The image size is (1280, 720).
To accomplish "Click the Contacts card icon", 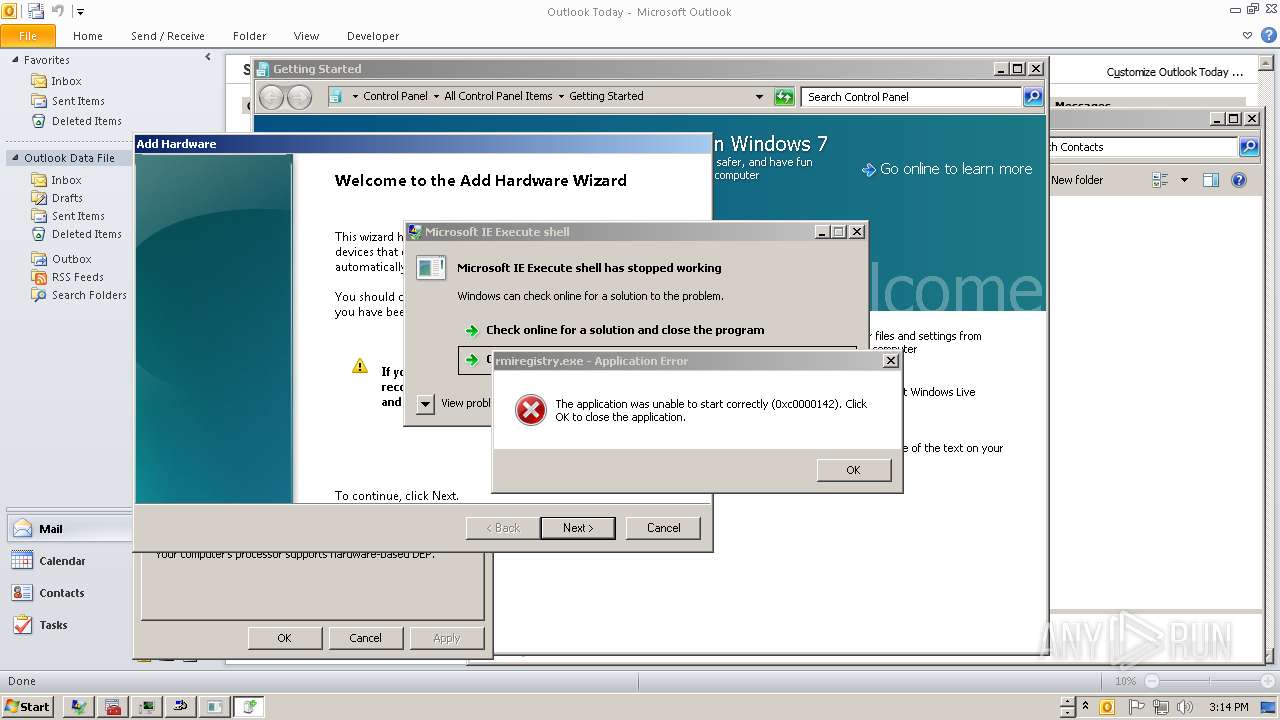I will pyautogui.click(x=22, y=593).
